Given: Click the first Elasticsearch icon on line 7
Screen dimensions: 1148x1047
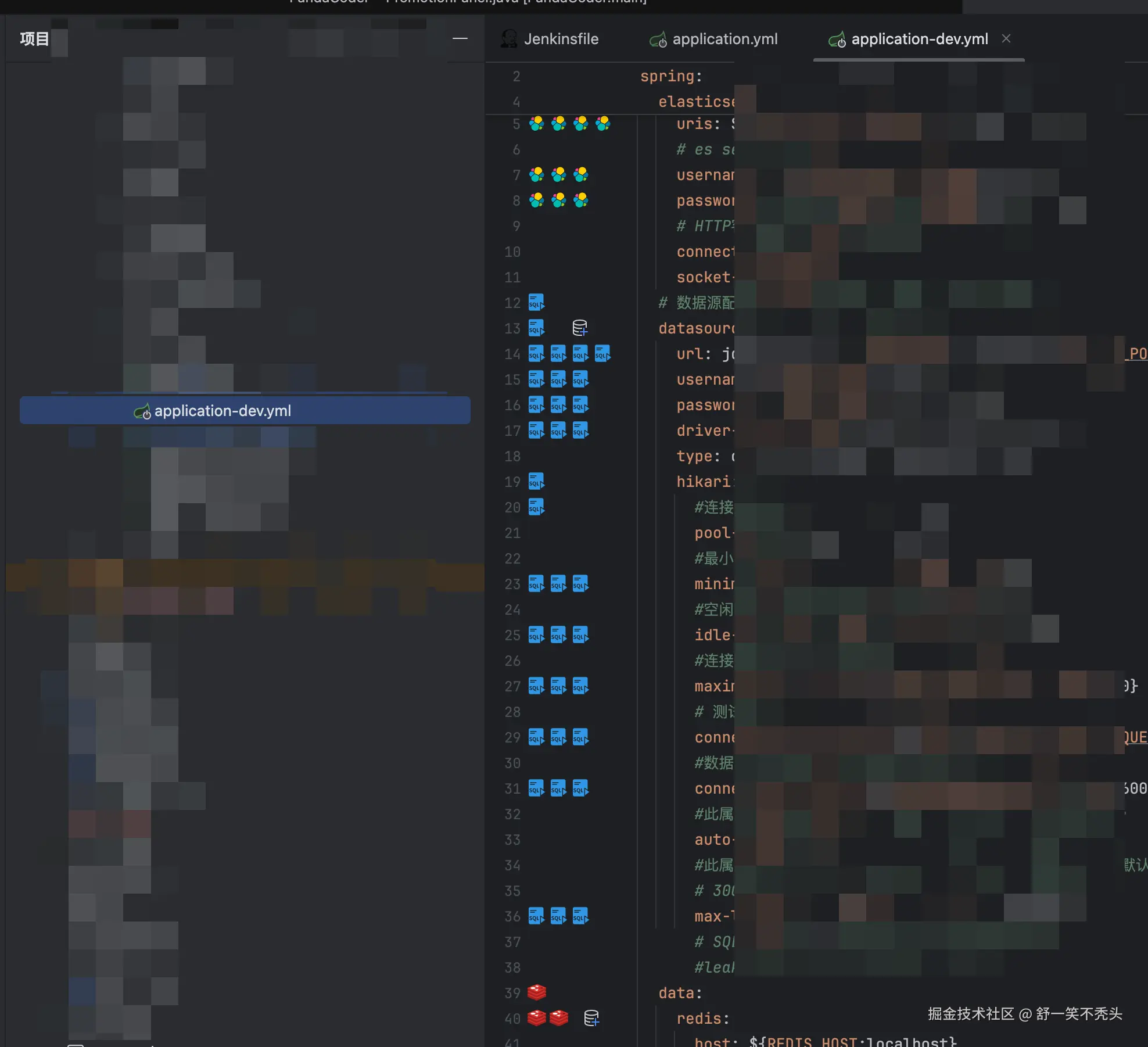Looking at the screenshot, I should tap(536, 175).
